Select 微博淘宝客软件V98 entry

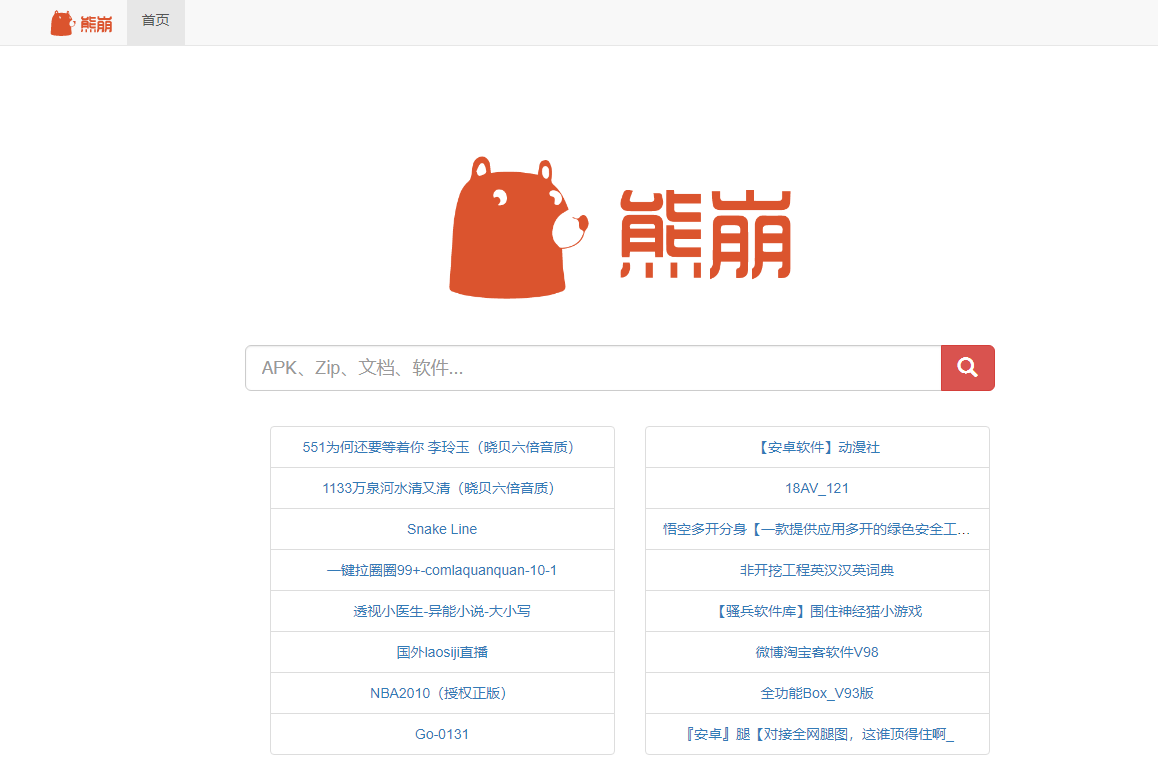coord(817,652)
